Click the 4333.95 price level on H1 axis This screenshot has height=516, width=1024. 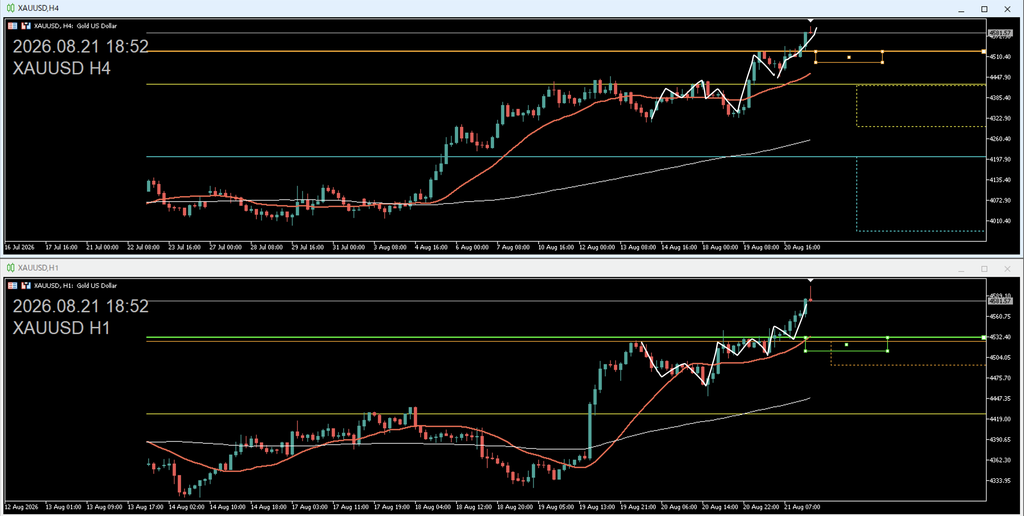tap(1000, 481)
